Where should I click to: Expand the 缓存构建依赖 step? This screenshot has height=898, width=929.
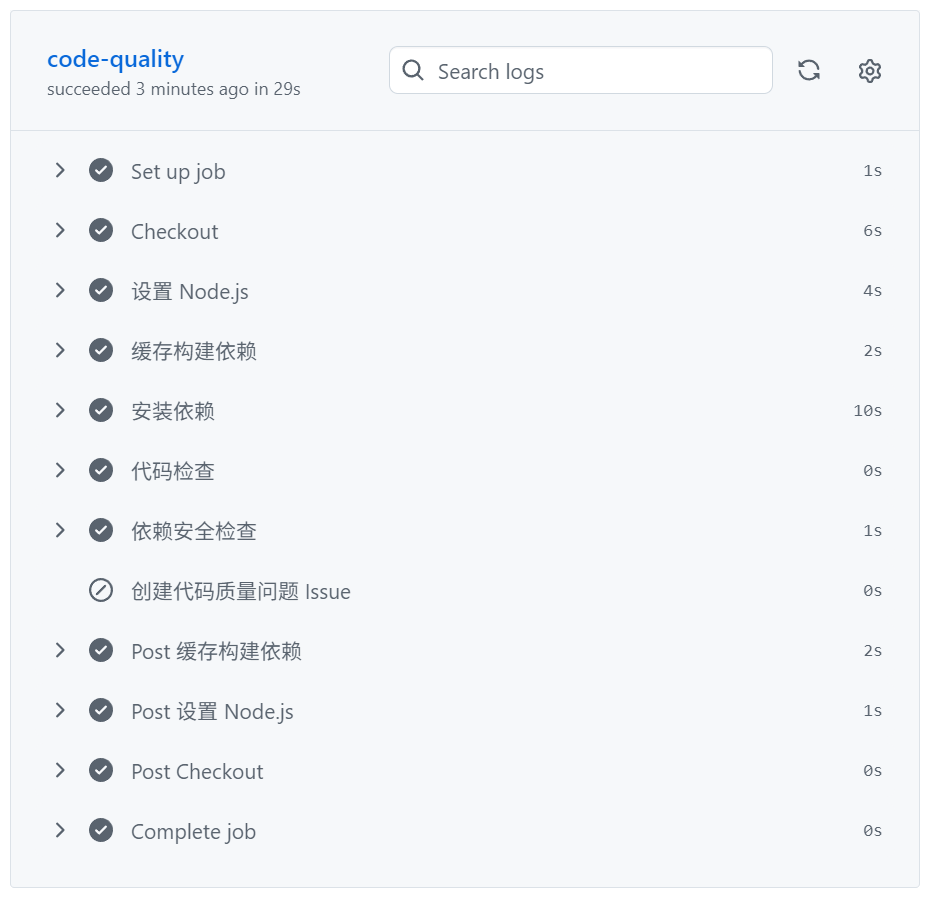60,350
